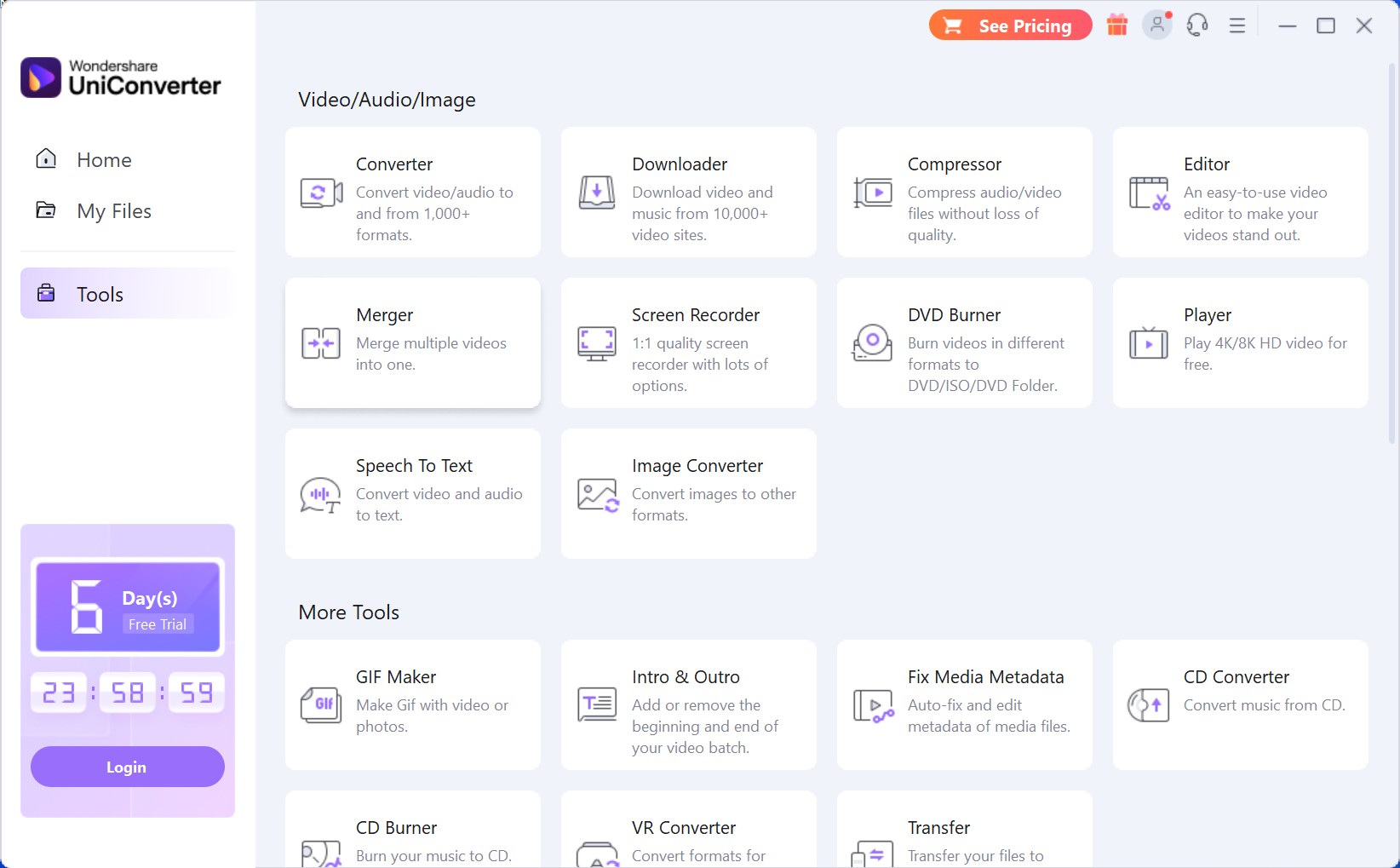Switch to My Files section
This screenshot has height=868, width=1400.
tap(114, 210)
